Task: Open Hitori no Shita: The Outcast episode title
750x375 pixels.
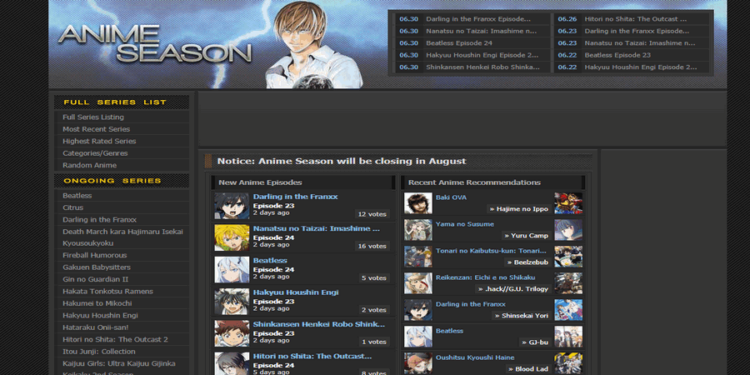Action: click(x=312, y=356)
